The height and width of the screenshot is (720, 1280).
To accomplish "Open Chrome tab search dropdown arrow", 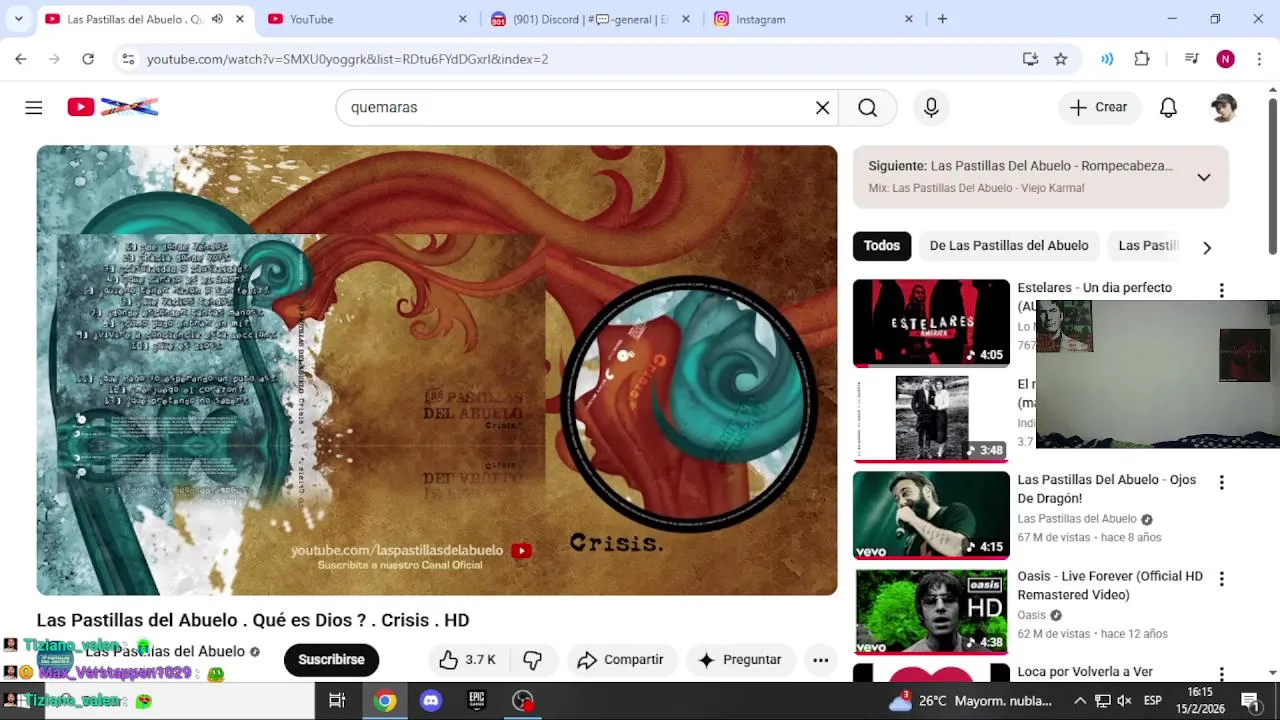I will coord(18,19).
